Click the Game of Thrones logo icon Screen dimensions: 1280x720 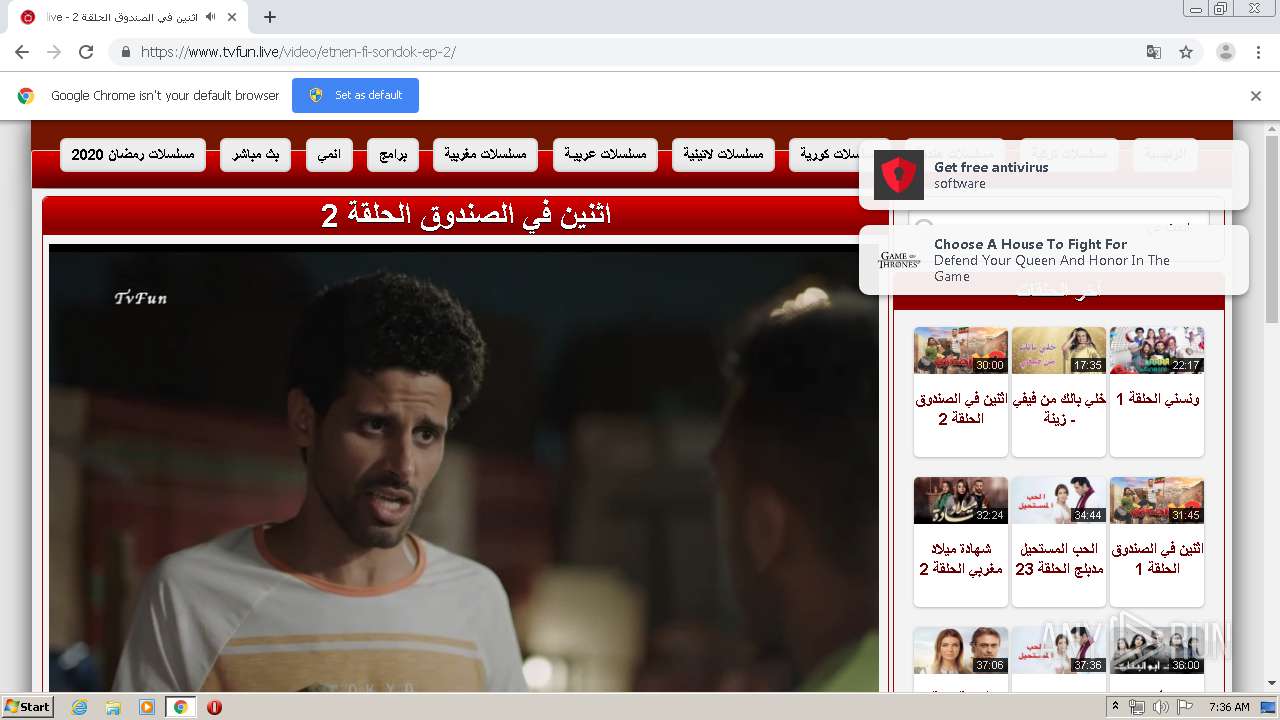coord(899,260)
